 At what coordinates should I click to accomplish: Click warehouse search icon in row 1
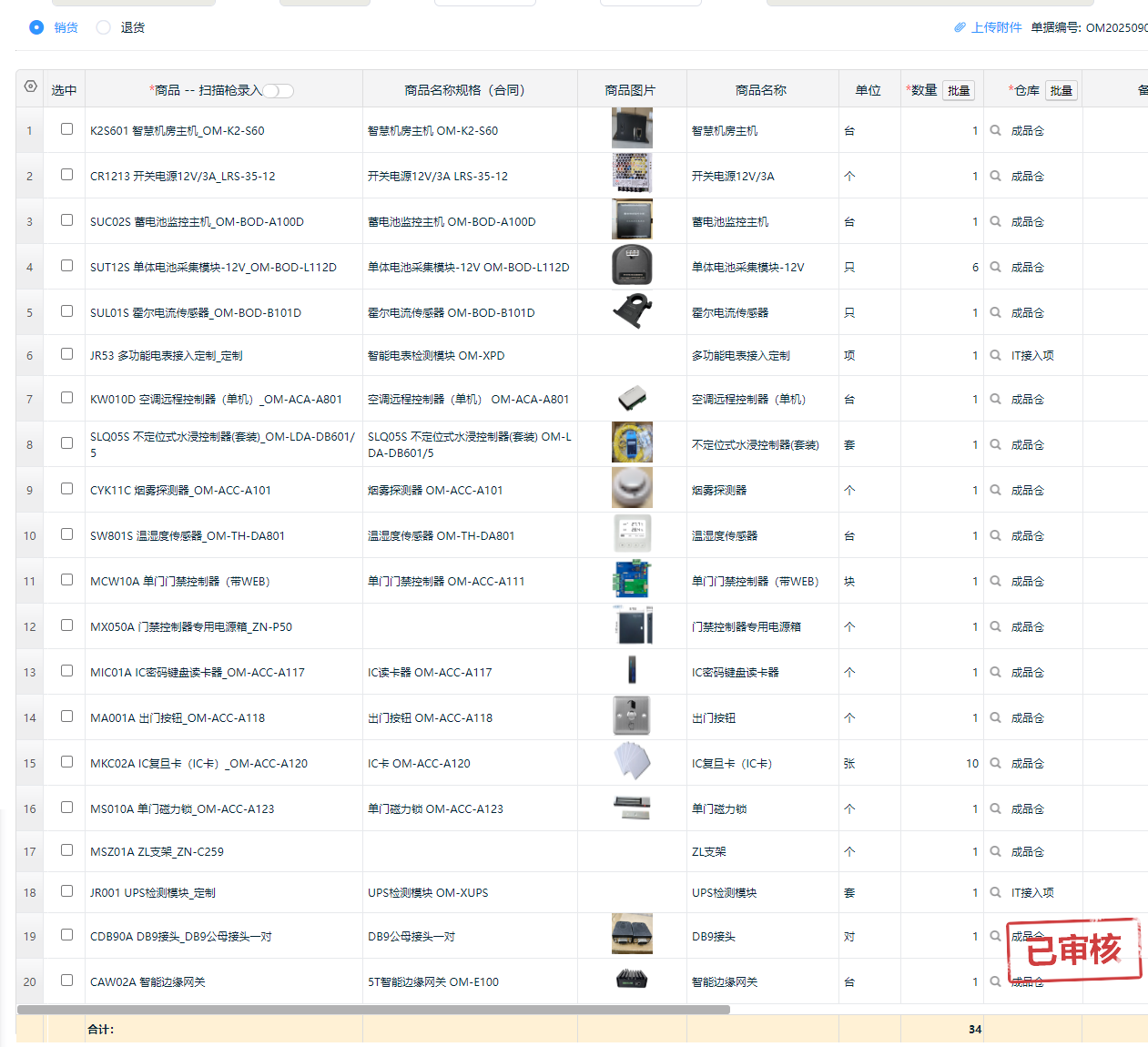tap(995, 130)
